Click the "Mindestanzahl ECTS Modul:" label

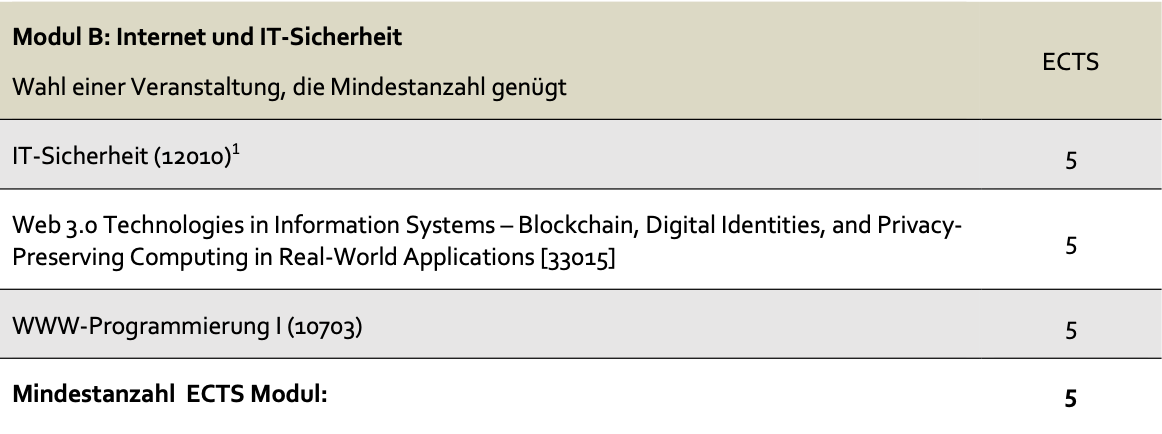[170, 397]
